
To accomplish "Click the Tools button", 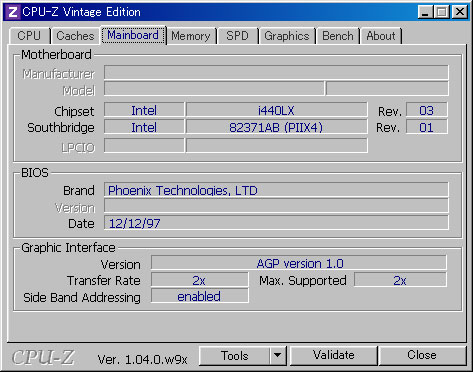I will point(234,356).
